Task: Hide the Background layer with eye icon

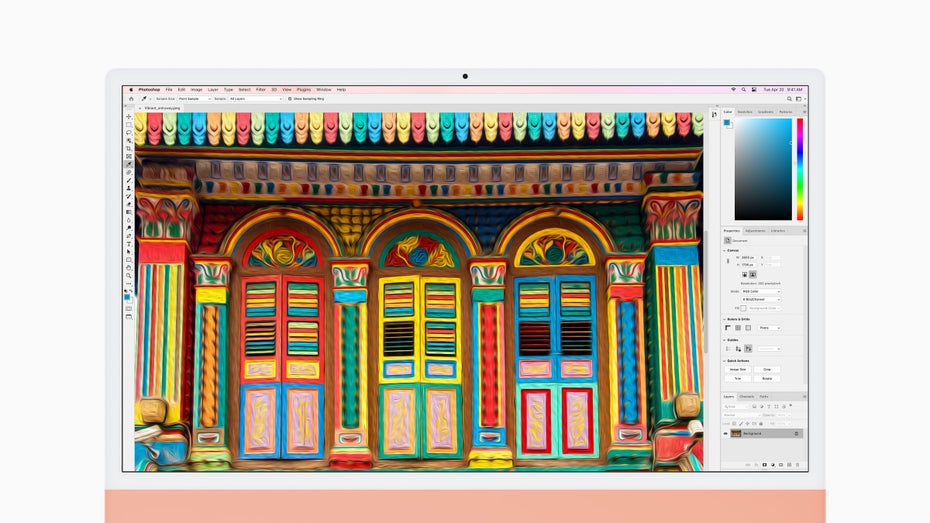Action: (727, 433)
